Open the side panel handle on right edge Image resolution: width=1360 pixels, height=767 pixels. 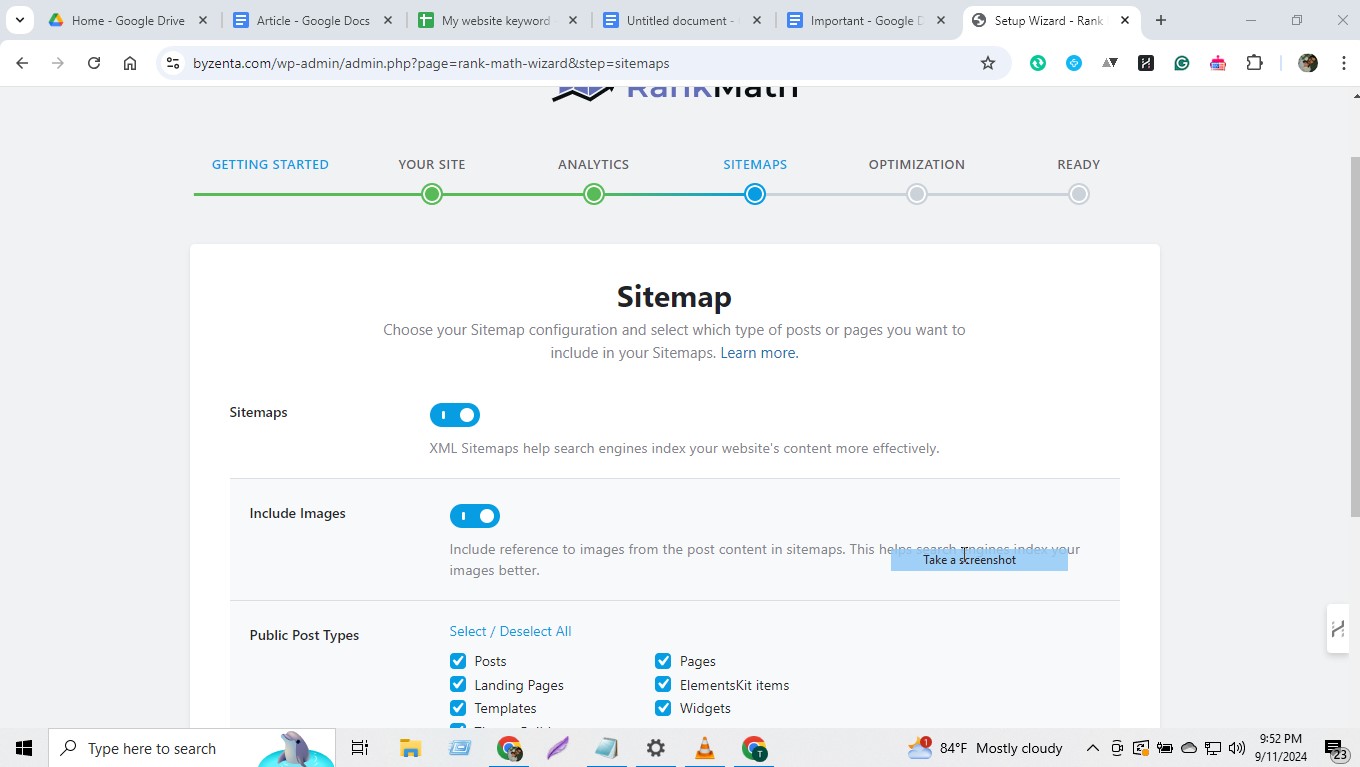tap(1338, 629)
